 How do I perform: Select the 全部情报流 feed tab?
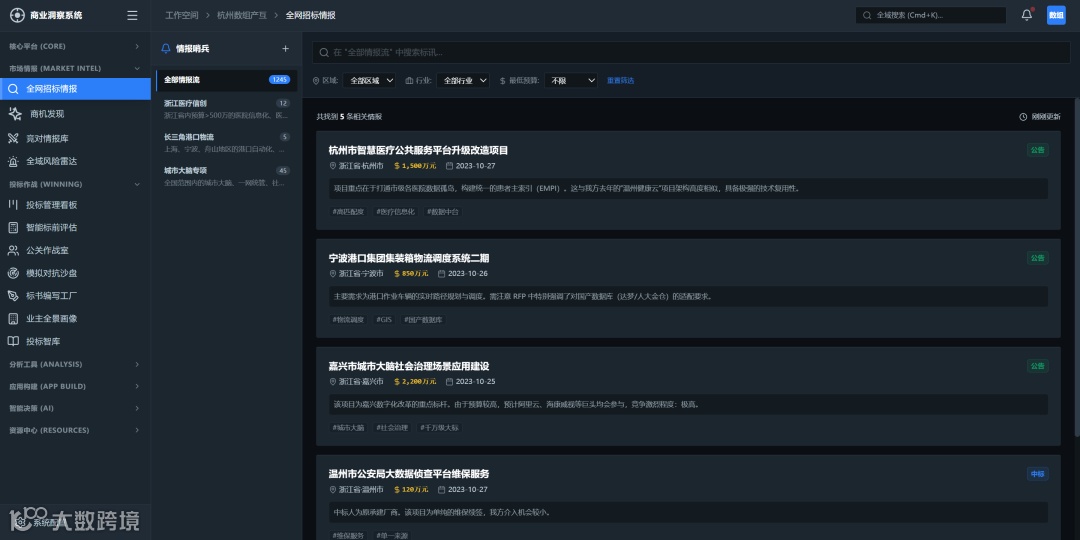(227, 80)
